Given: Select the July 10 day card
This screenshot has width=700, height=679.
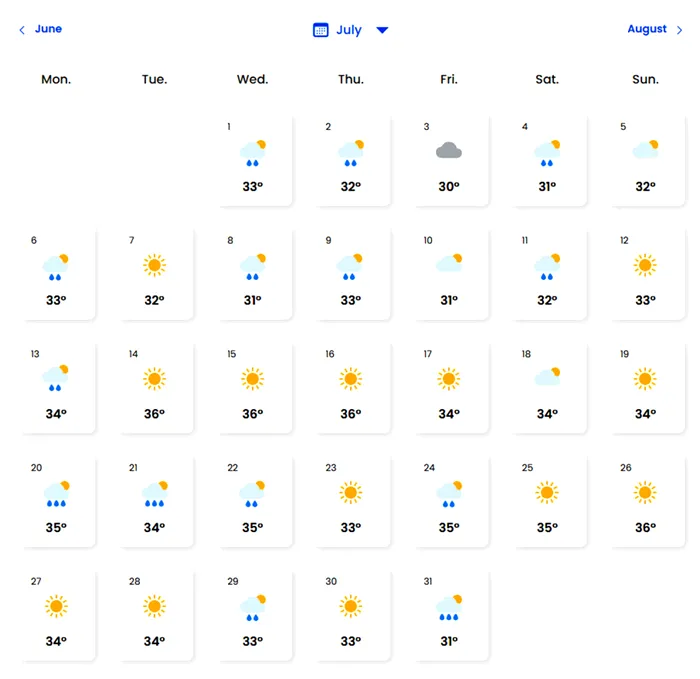Looking at the screenshot, I should (449, 274).
